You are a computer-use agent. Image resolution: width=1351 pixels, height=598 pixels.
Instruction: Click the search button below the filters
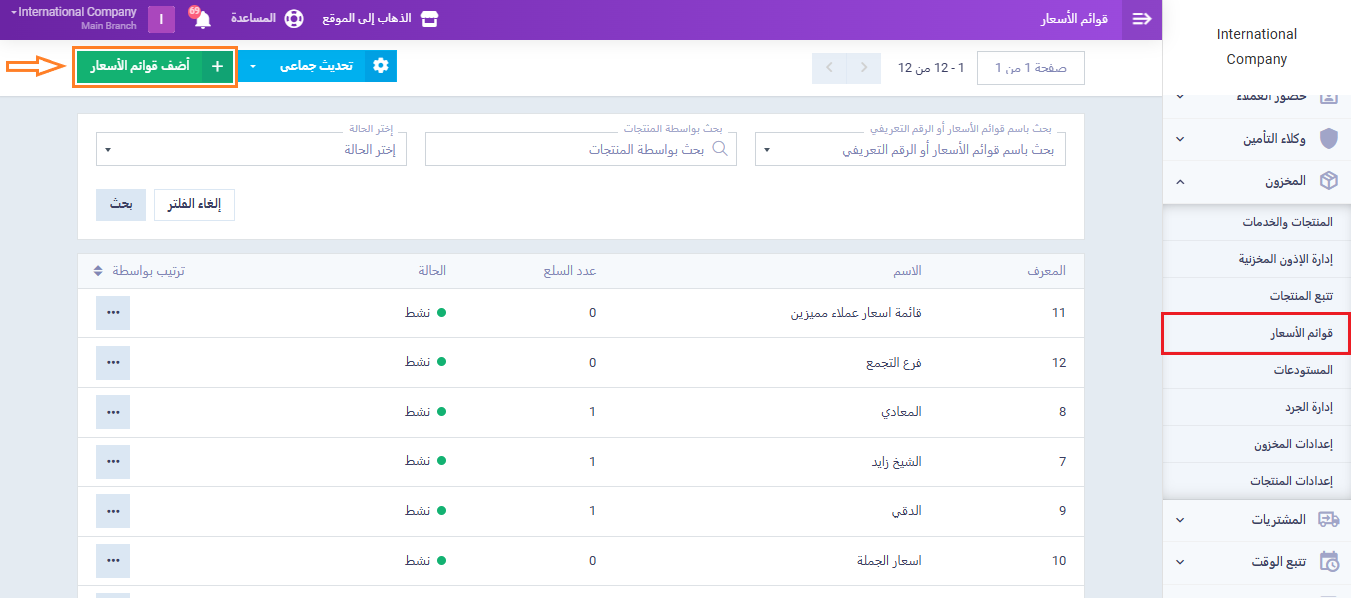121,204
